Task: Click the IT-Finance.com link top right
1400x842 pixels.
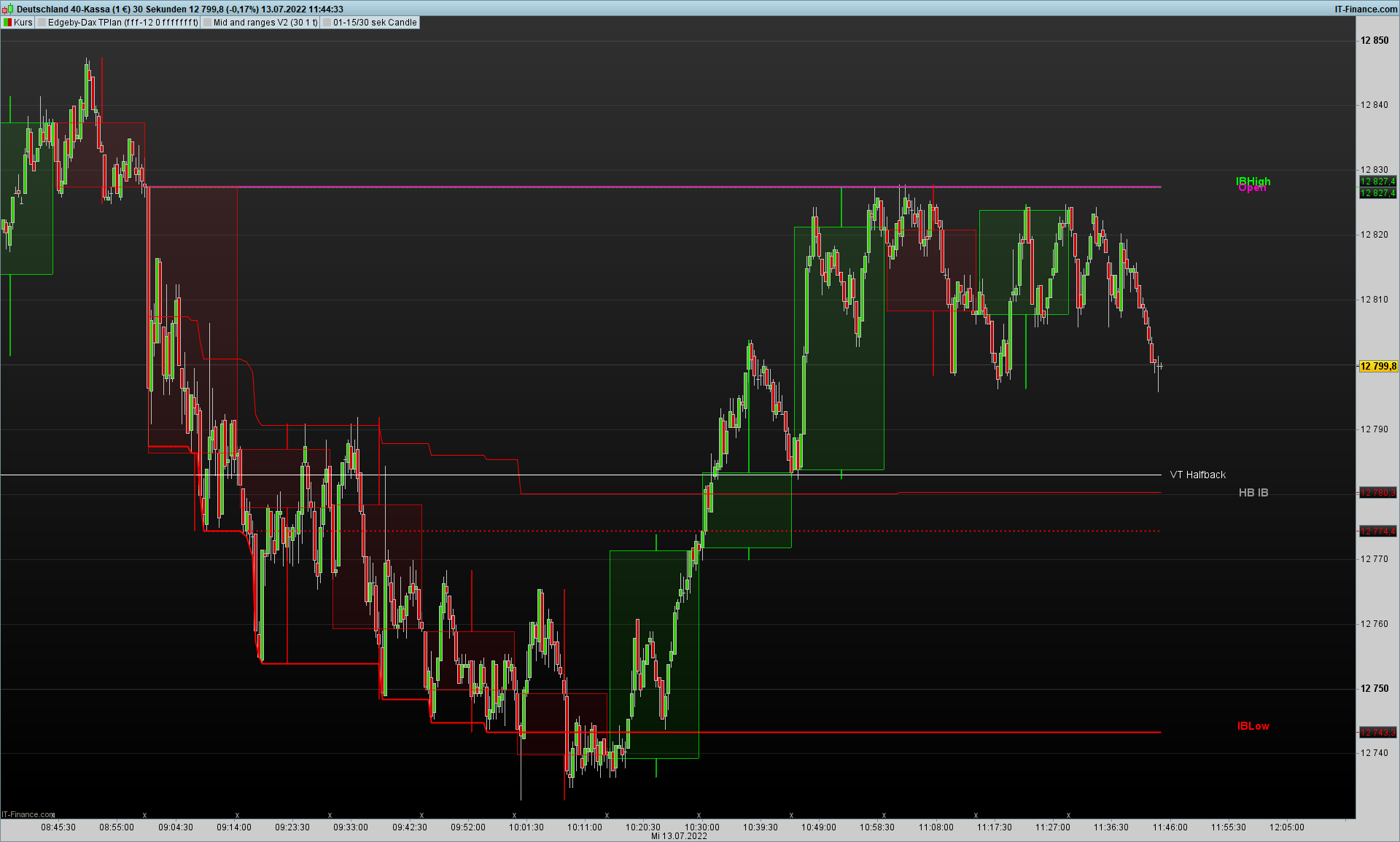Action: pyautogui.click(x=1365, y=9)
